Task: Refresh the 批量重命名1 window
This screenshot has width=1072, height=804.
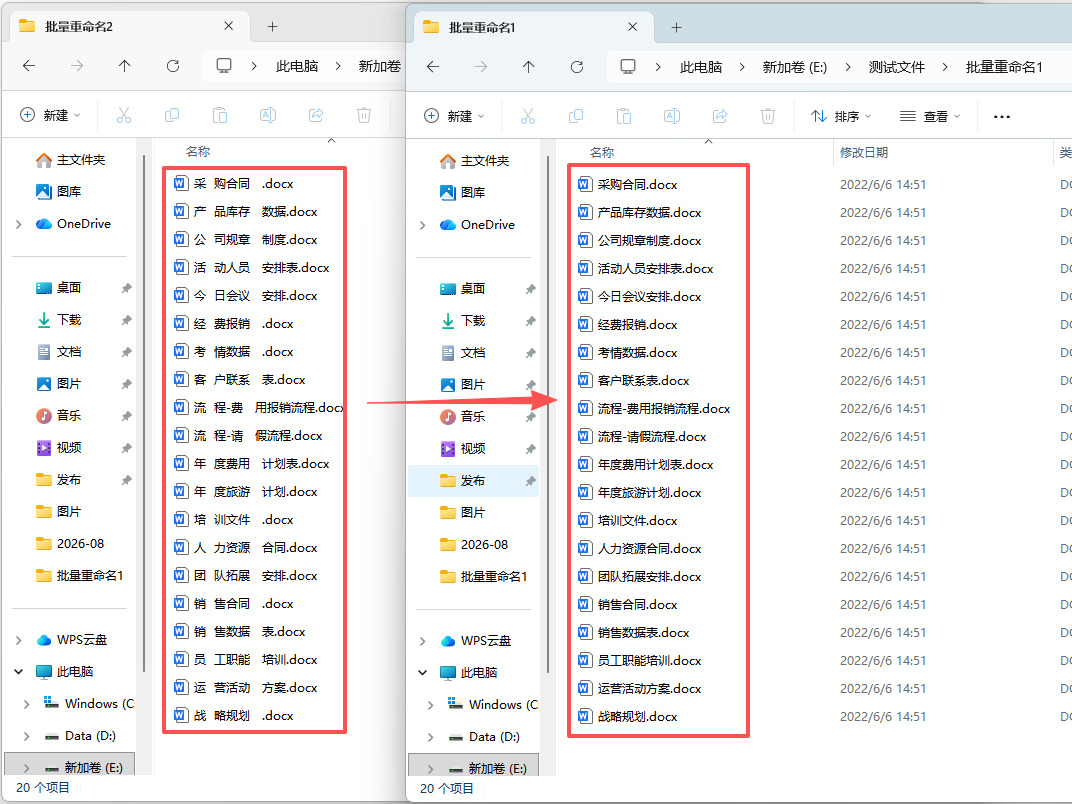Action: [x=577, y=67]
